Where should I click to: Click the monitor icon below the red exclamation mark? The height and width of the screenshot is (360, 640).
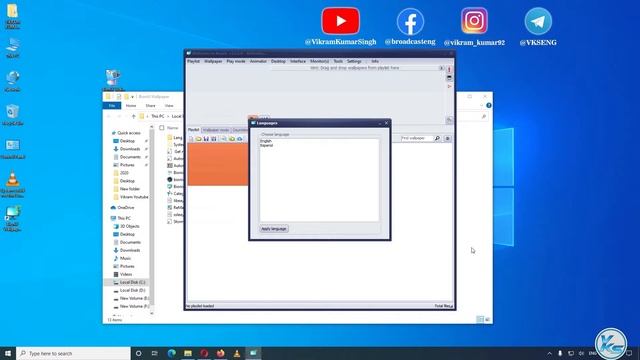449,78
